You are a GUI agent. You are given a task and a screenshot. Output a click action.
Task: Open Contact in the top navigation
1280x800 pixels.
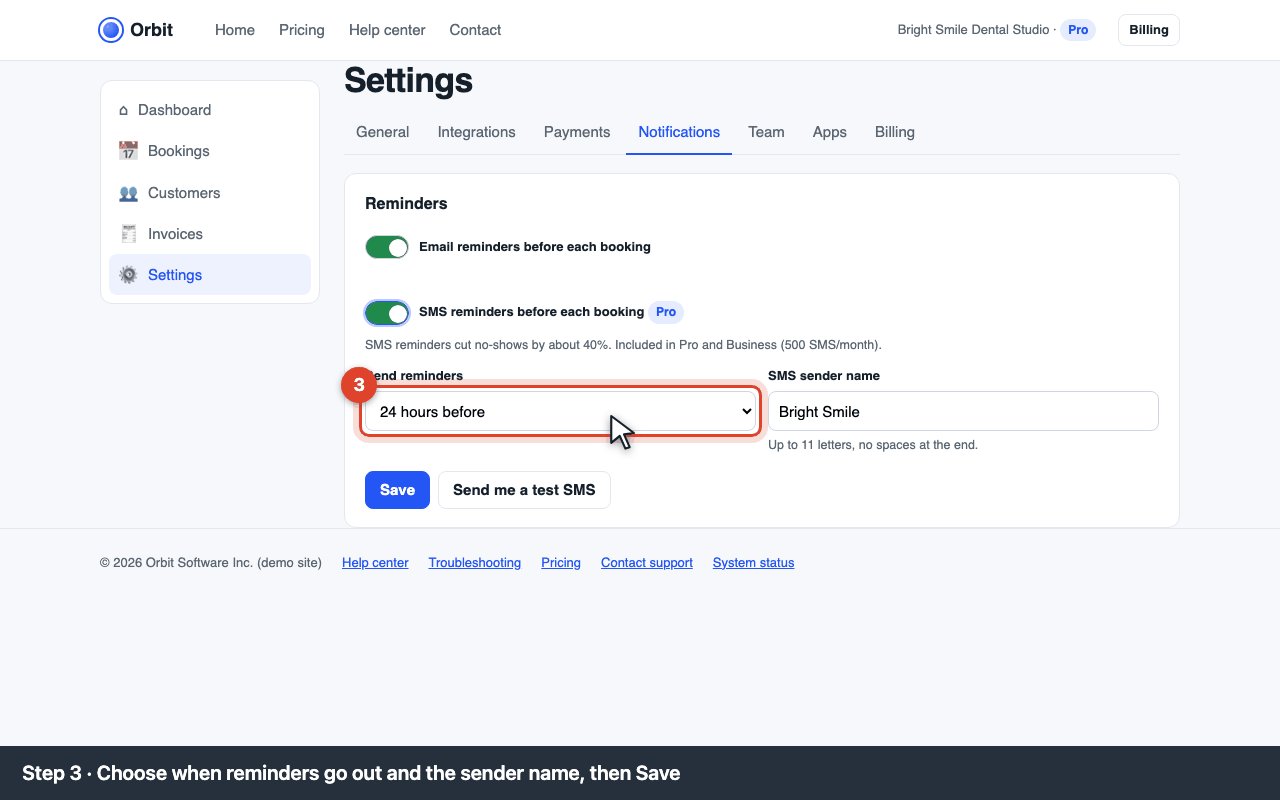(475, 30)
